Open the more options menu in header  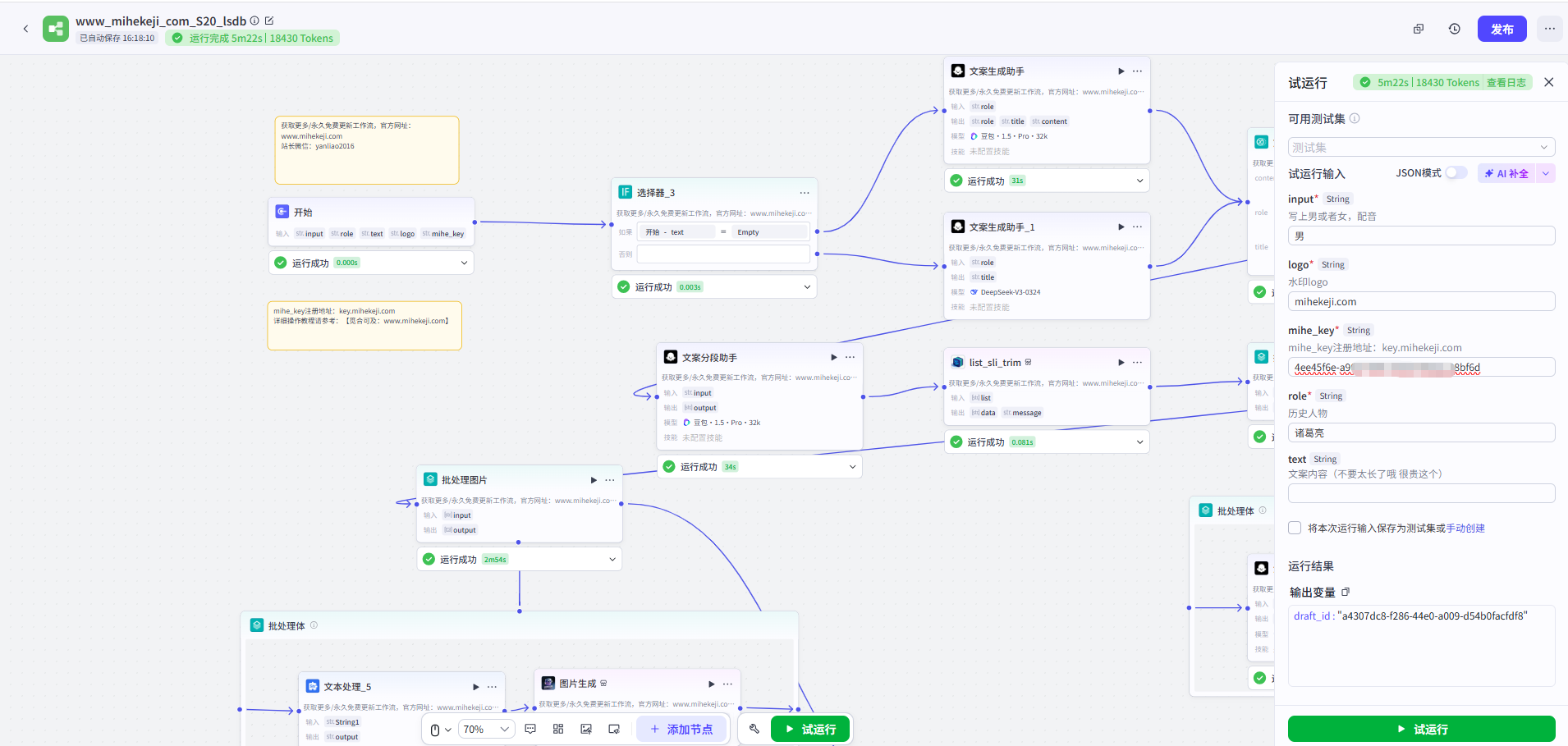coord(1549,29)
